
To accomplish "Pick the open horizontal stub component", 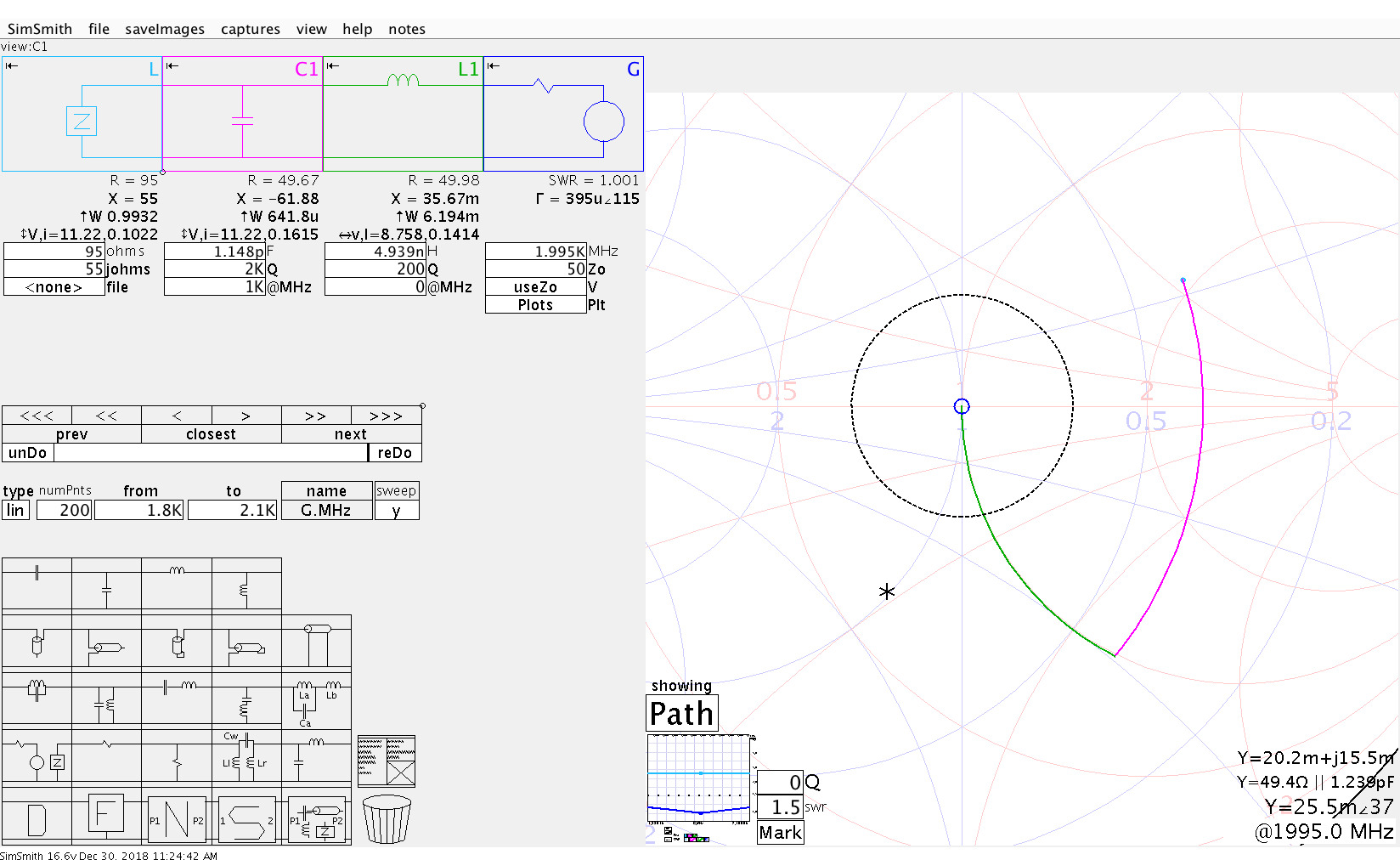I will point(106,642).
